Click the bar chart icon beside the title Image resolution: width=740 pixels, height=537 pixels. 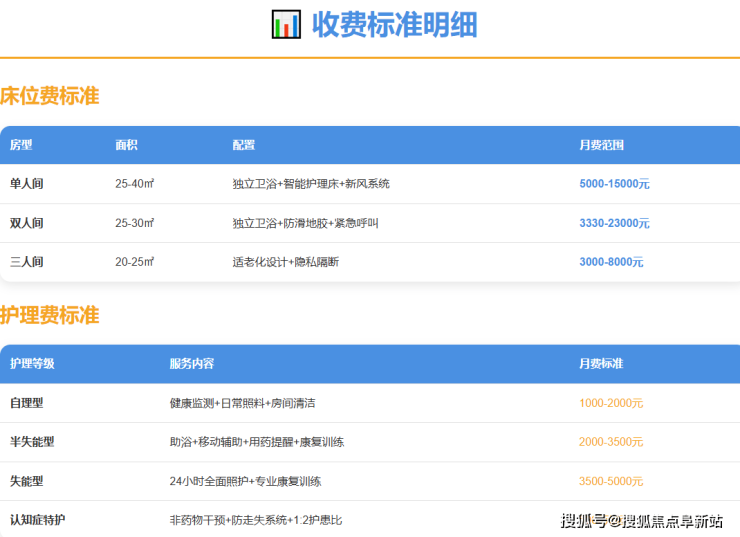pyautogui.click(x=286, y=24)
